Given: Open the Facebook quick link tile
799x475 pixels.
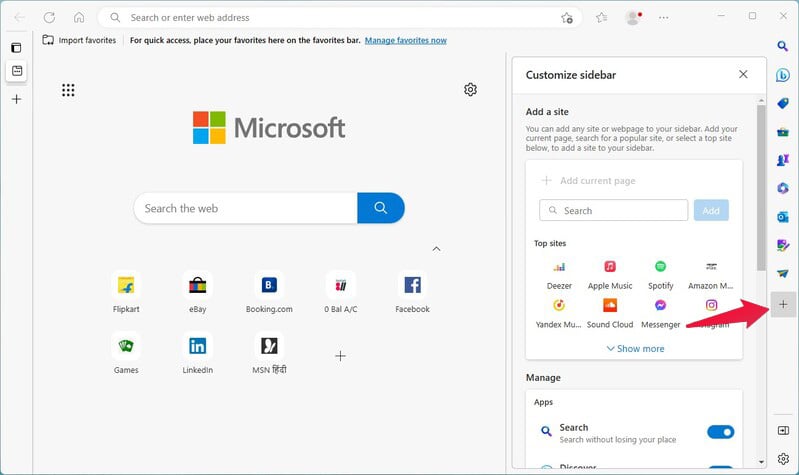Looking at the screenshot, I should pyautogui.click(x=412, y=293).
